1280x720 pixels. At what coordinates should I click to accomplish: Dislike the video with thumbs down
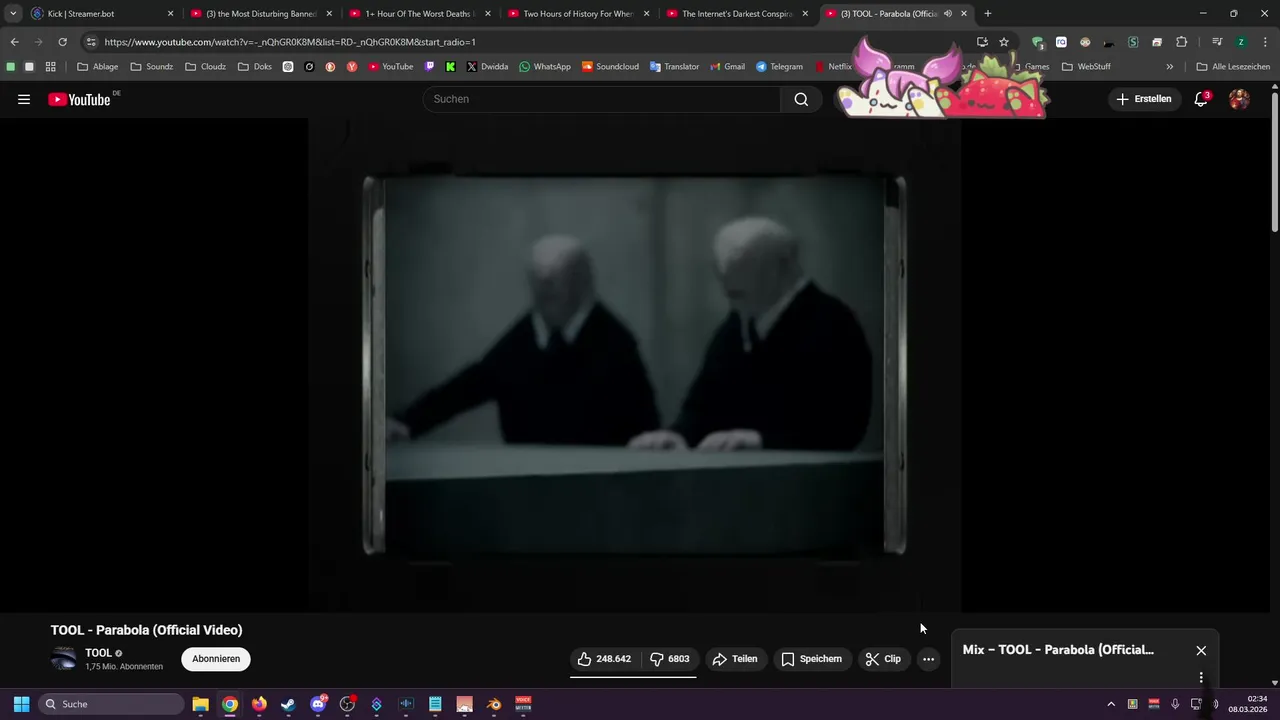[x=669, y=659]
